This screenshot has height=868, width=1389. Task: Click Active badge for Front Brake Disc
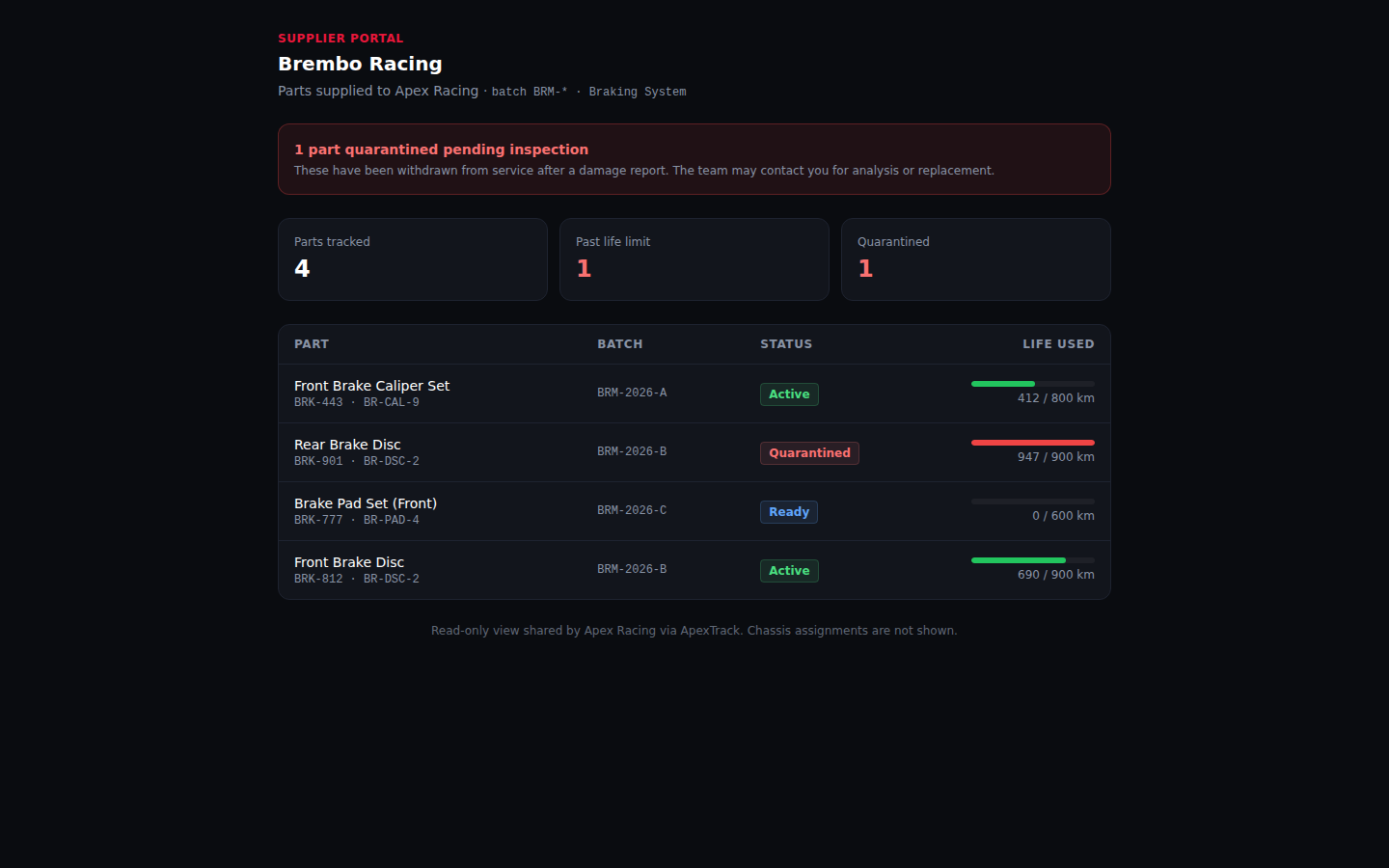[x=789, y=571]
